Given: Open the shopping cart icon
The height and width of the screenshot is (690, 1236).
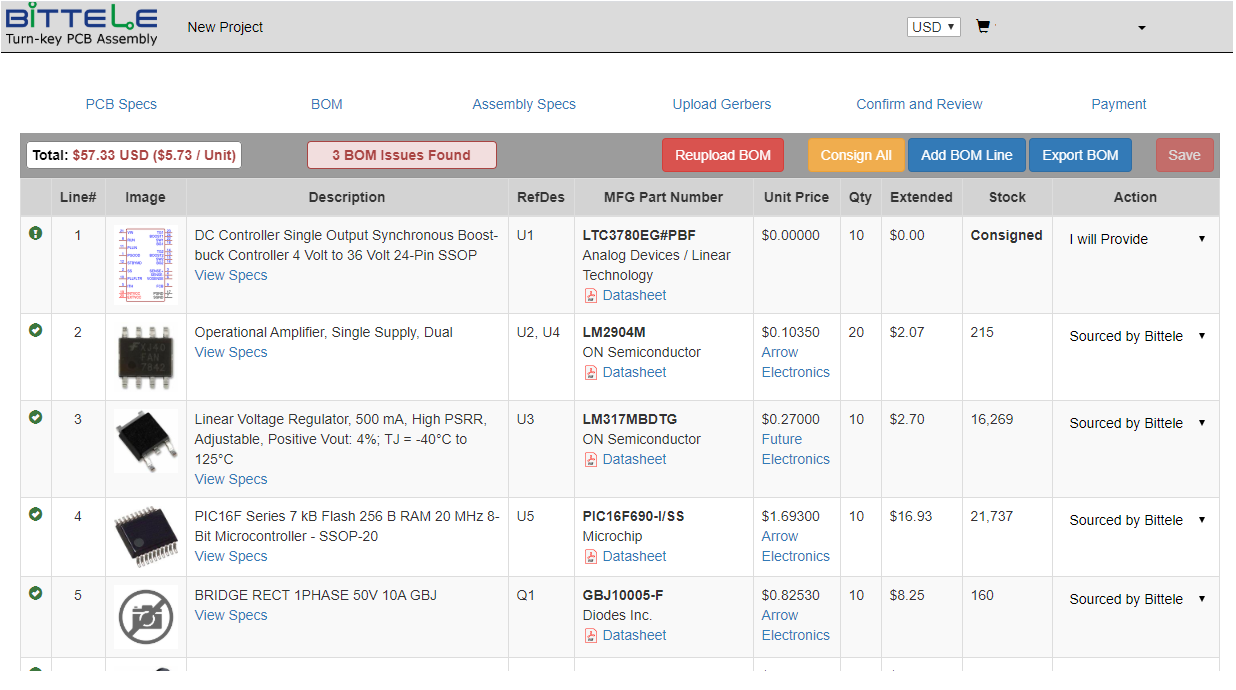Looking at the screenshot, I should coord(983,27).
